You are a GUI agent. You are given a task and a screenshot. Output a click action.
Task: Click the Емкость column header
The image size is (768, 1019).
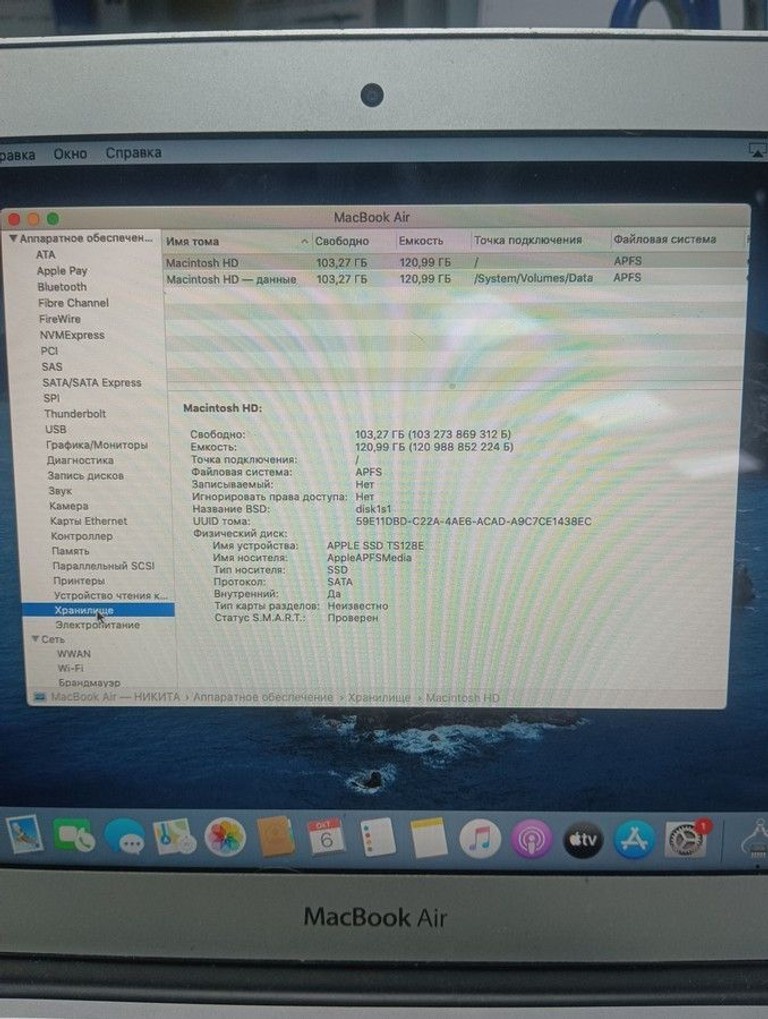click(421, 240)
